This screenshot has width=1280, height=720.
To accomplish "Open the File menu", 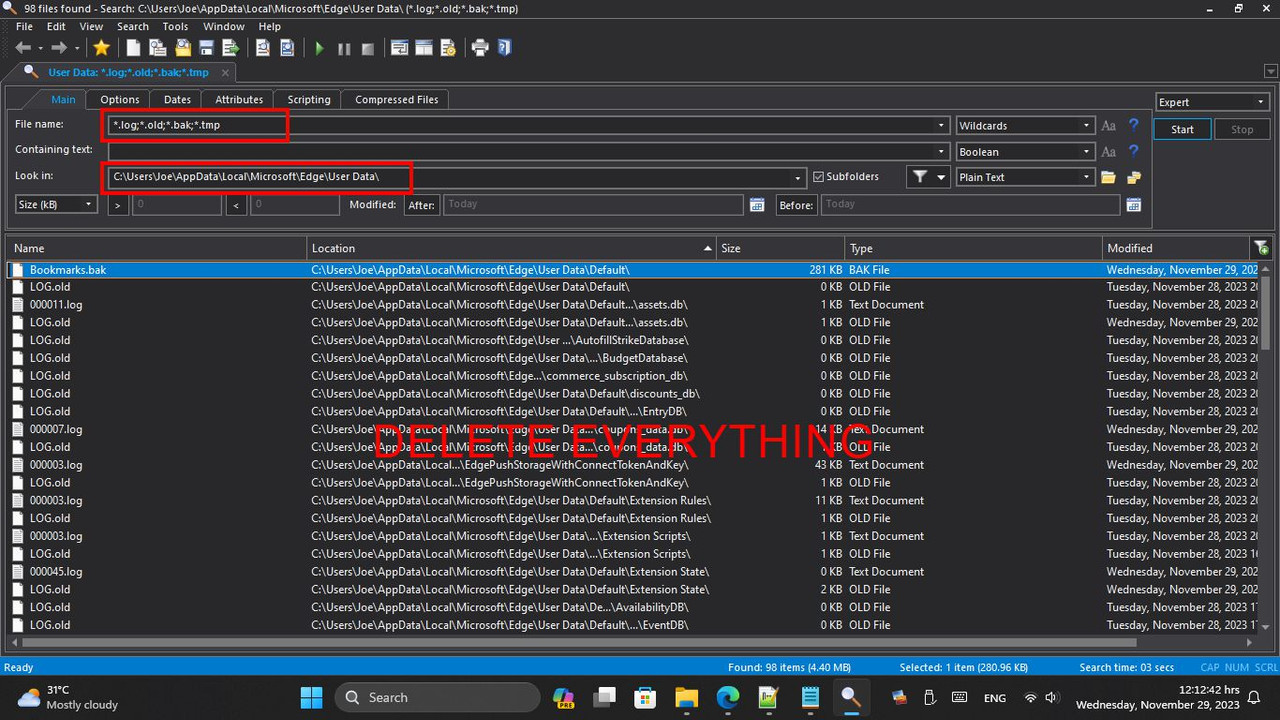I will click(24, 27).
